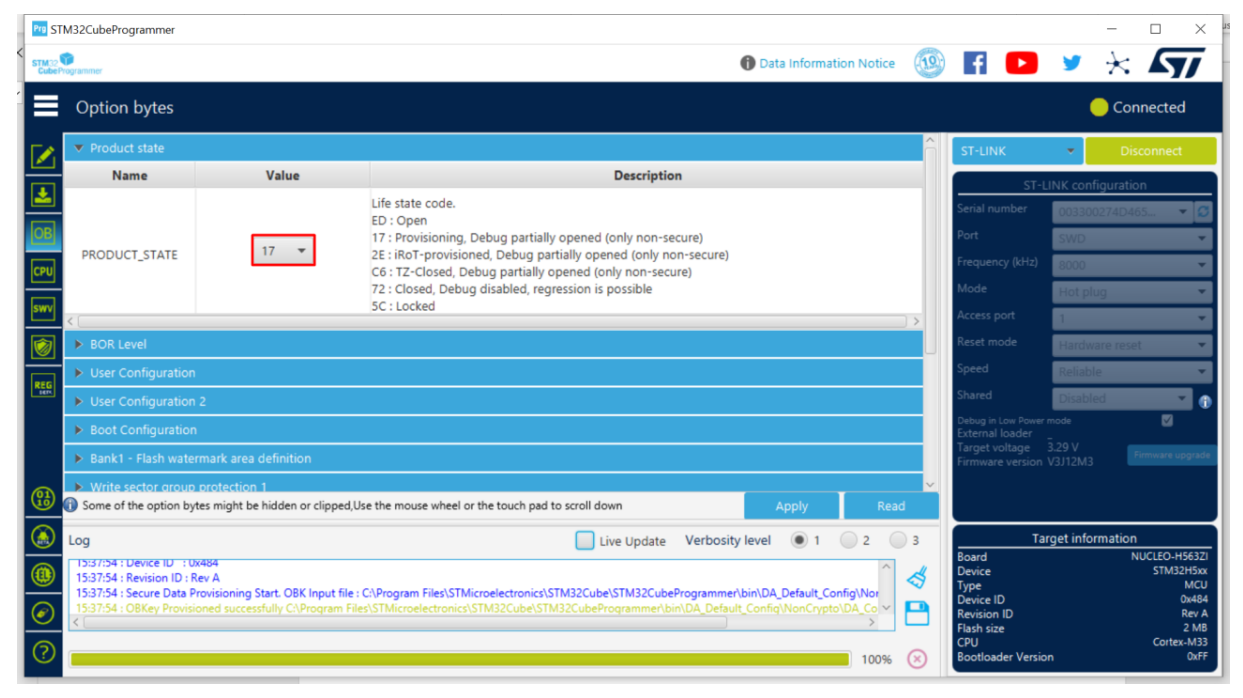Save the log with the floppy disk icon
Screen dimensions: 1243x698
[x=917, y=613]
